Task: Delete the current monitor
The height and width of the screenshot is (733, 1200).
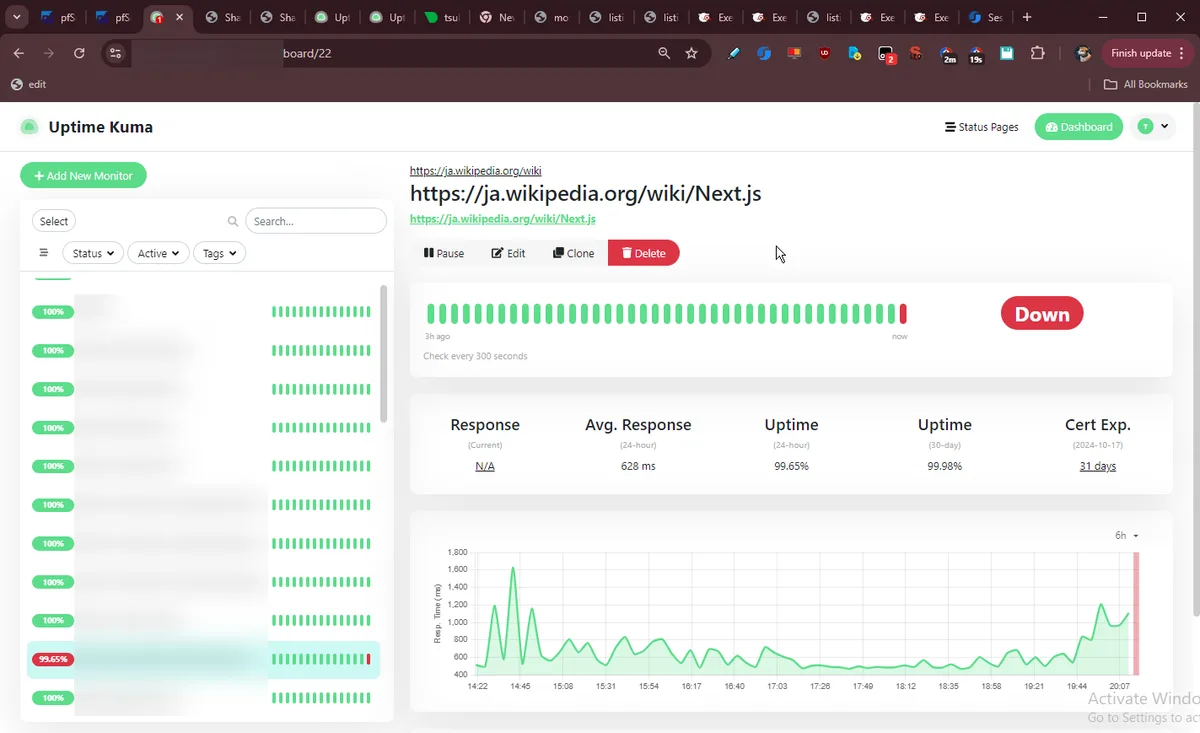Action: [643, 253]
